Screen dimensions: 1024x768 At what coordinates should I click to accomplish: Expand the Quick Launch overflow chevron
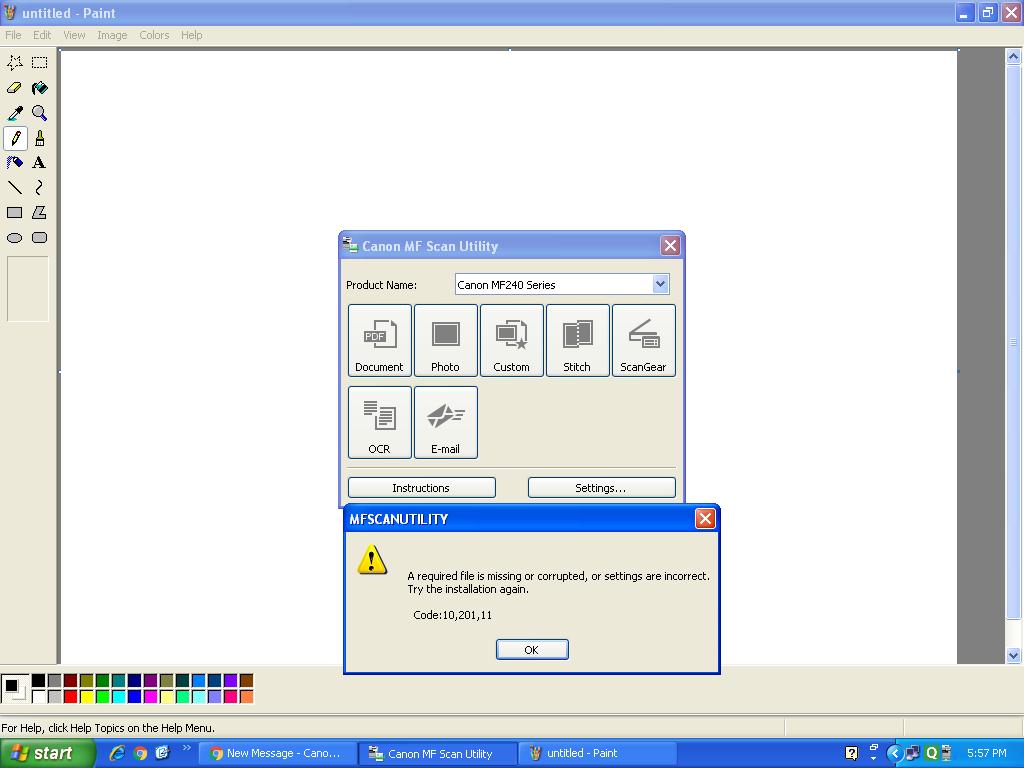pyautogui.click(x=186, y=749)
